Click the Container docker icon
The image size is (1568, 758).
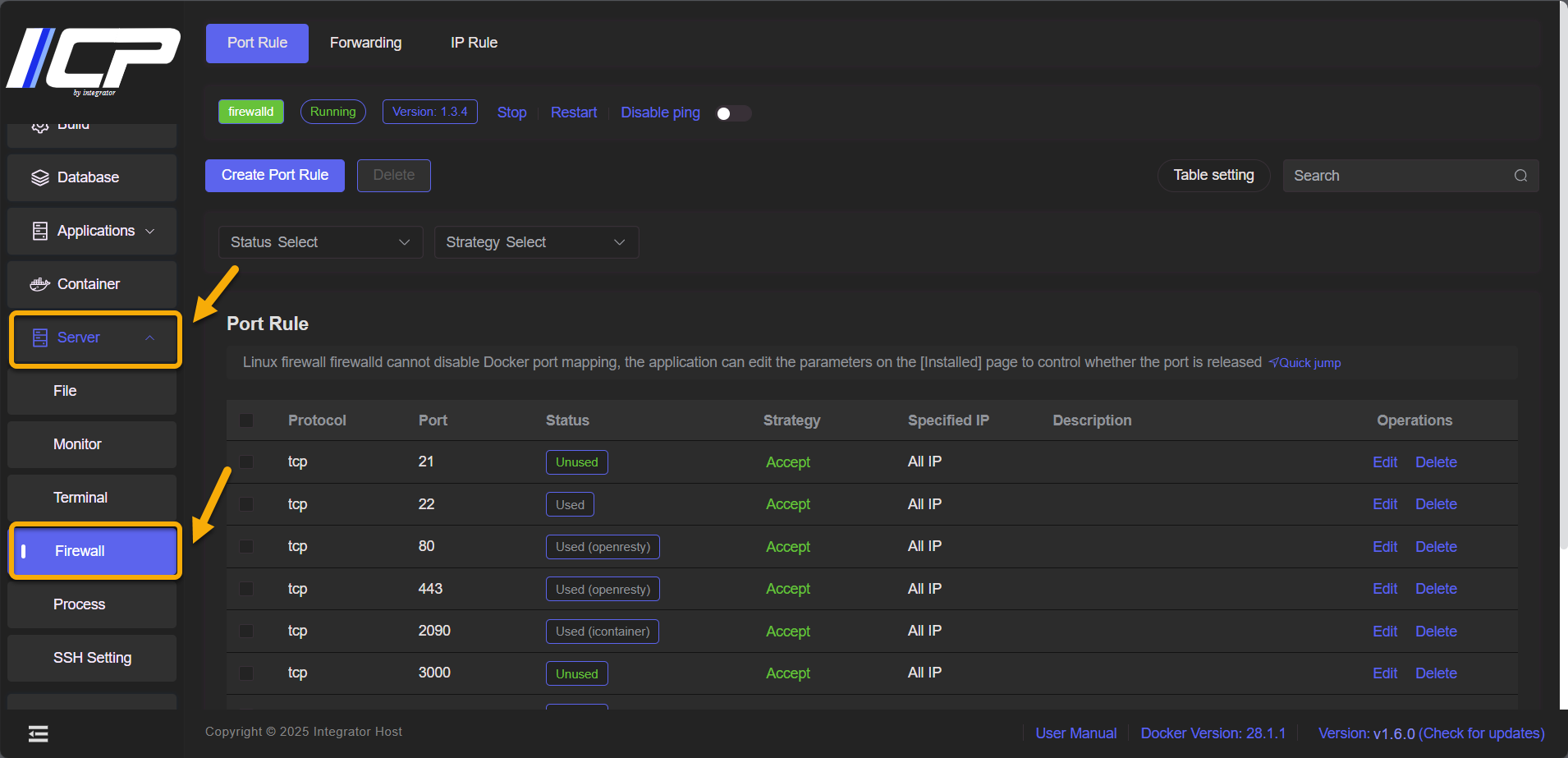40,284
